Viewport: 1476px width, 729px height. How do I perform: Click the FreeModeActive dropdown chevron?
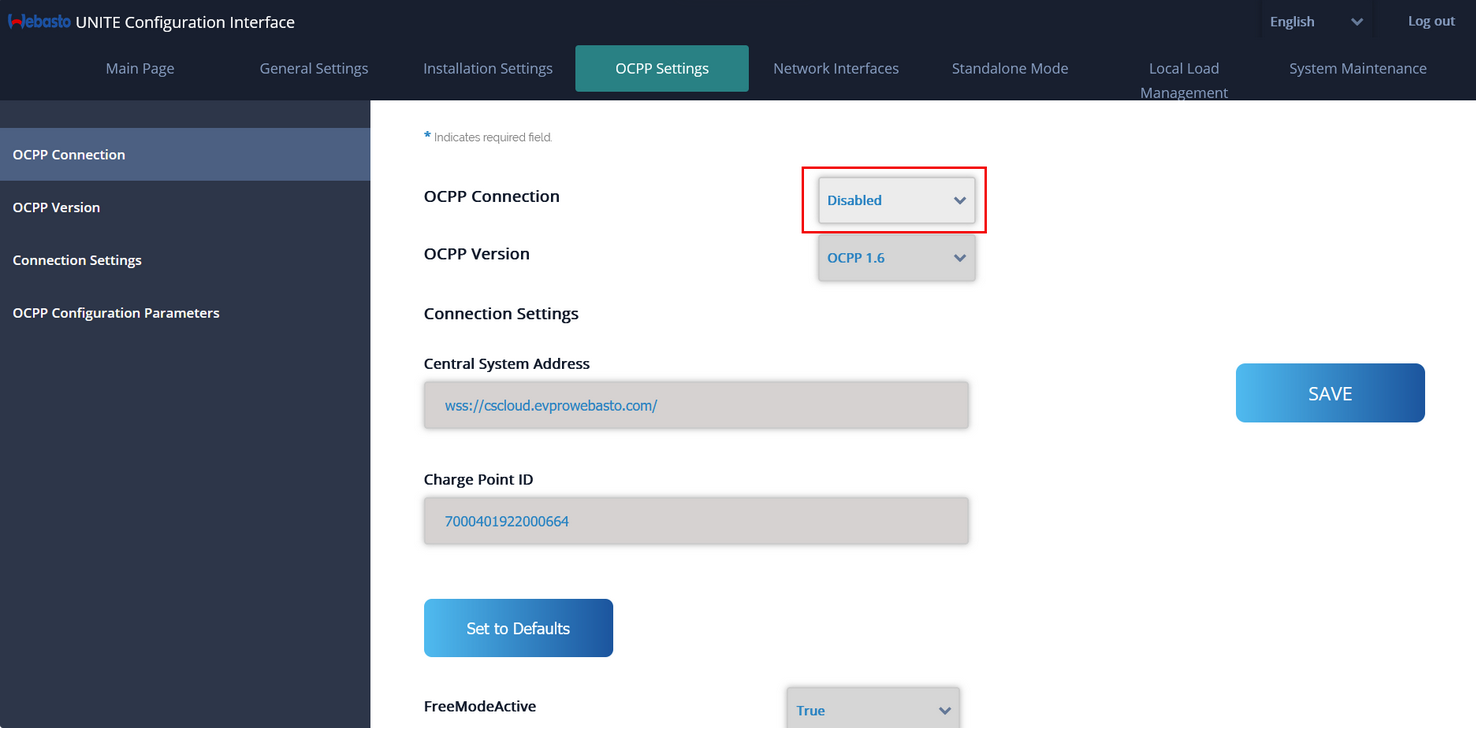tap(945, 711)
